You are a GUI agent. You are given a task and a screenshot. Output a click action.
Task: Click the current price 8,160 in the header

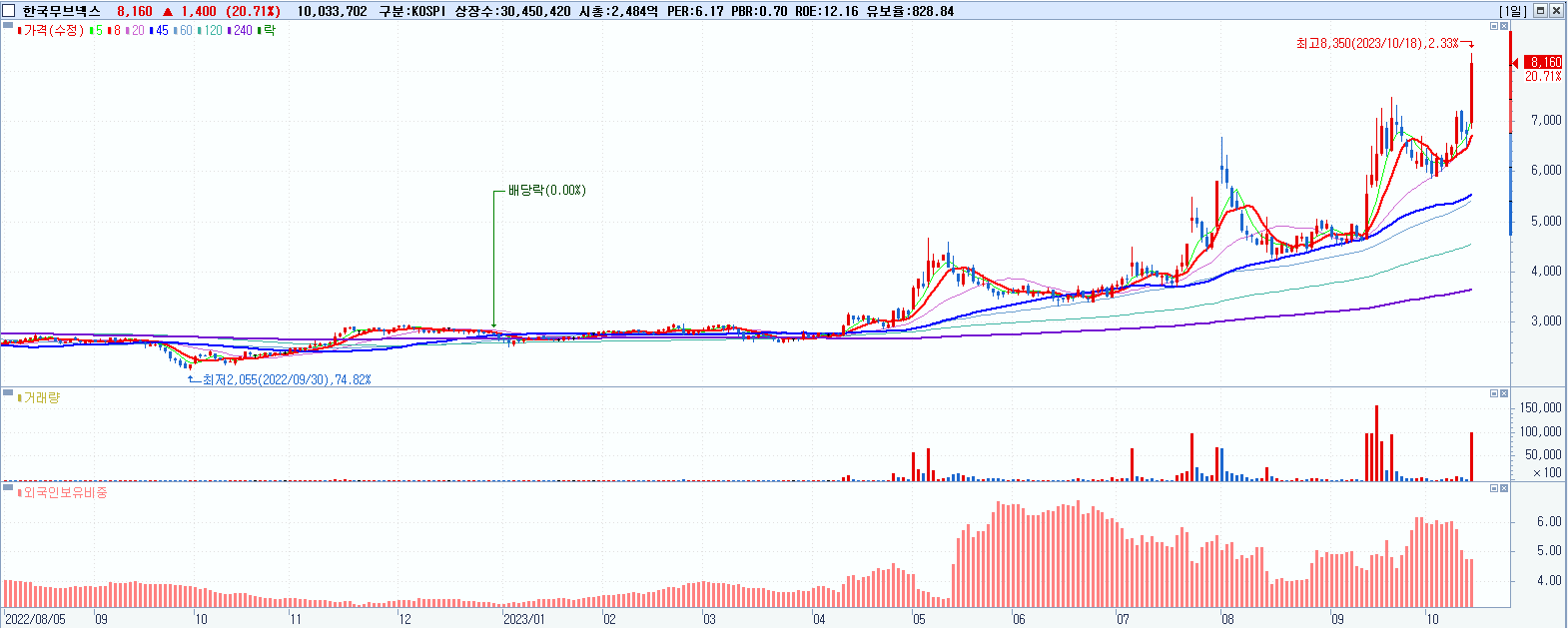[x=135, y=11]
